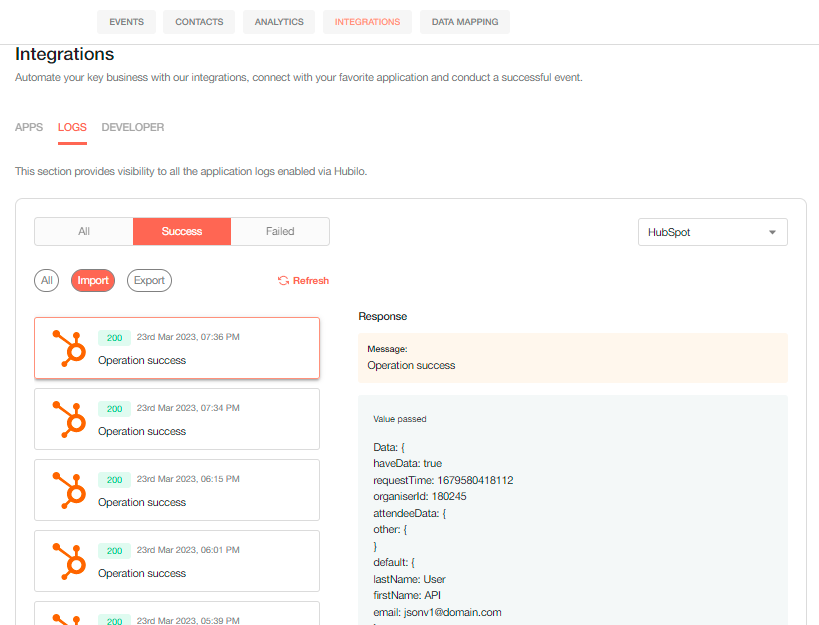
Task: Filter logs by Failed status
Action: pos(280,231)
